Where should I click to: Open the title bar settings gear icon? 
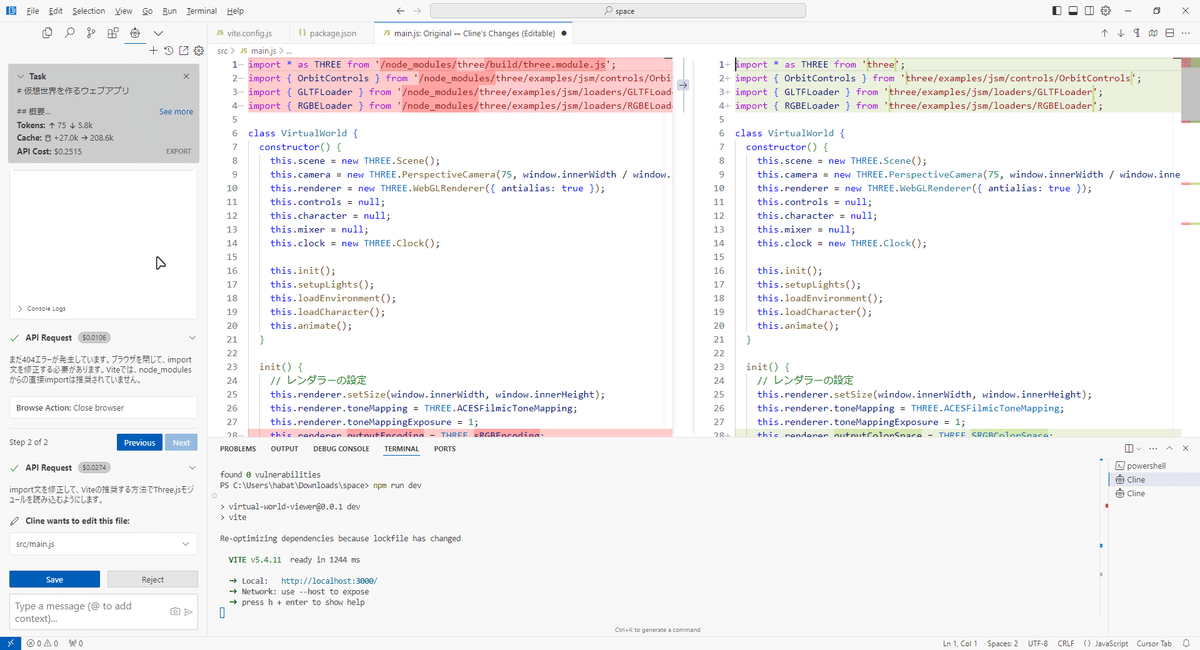coord(1107,11)
